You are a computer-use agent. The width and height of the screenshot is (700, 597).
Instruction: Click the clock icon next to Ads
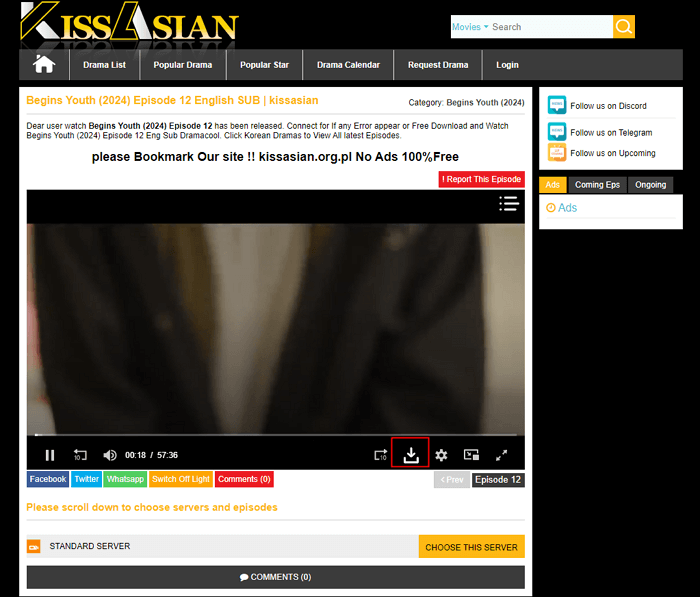551,208
